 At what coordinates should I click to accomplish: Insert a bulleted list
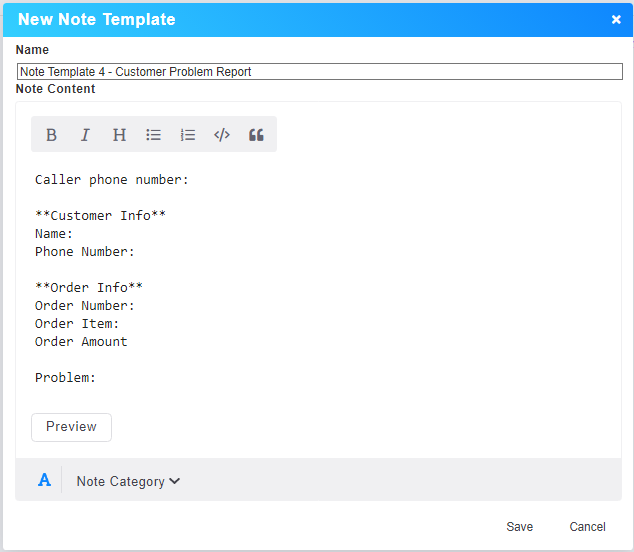point(153,135)
